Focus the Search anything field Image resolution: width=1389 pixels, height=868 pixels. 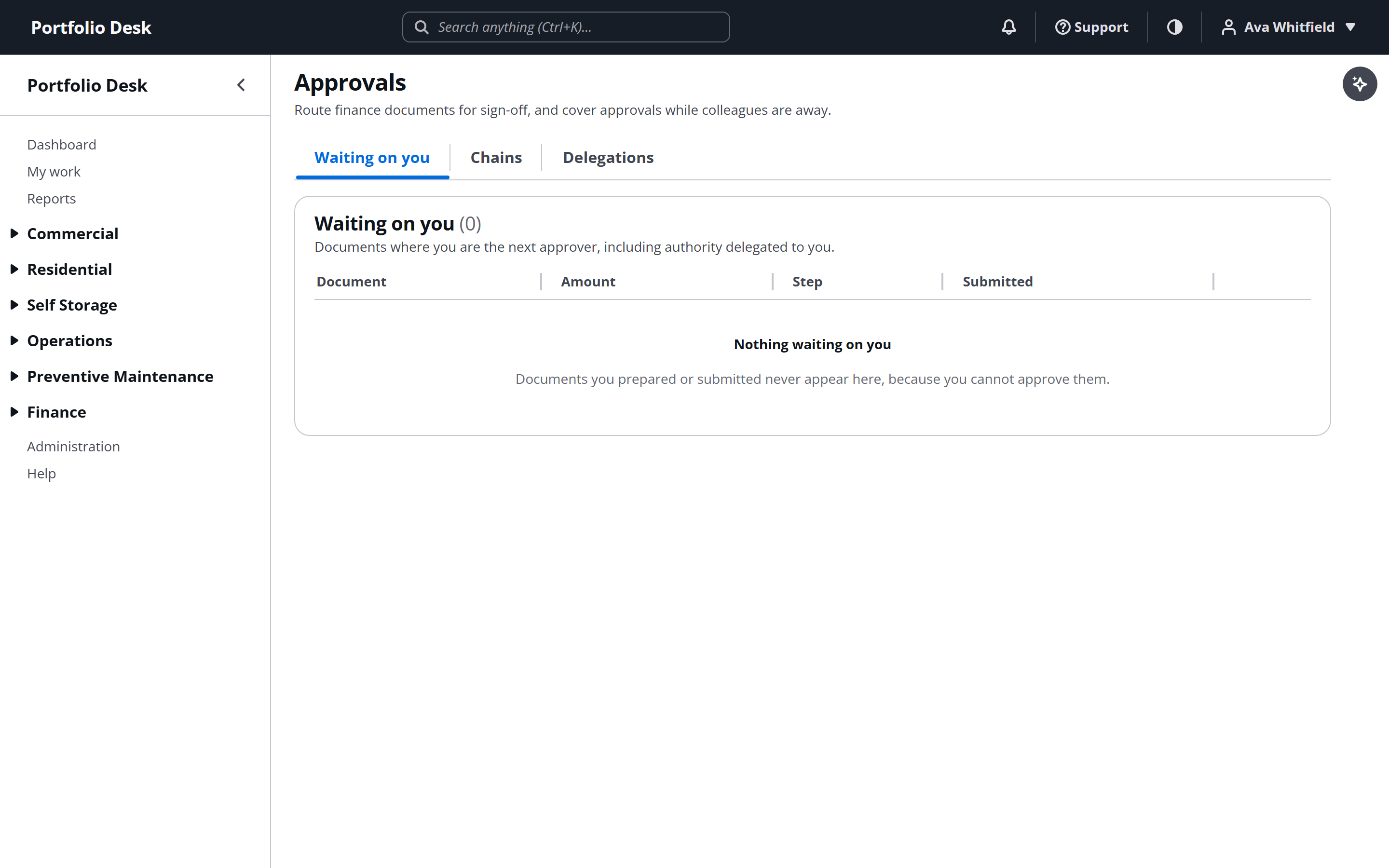pos(566,27)
